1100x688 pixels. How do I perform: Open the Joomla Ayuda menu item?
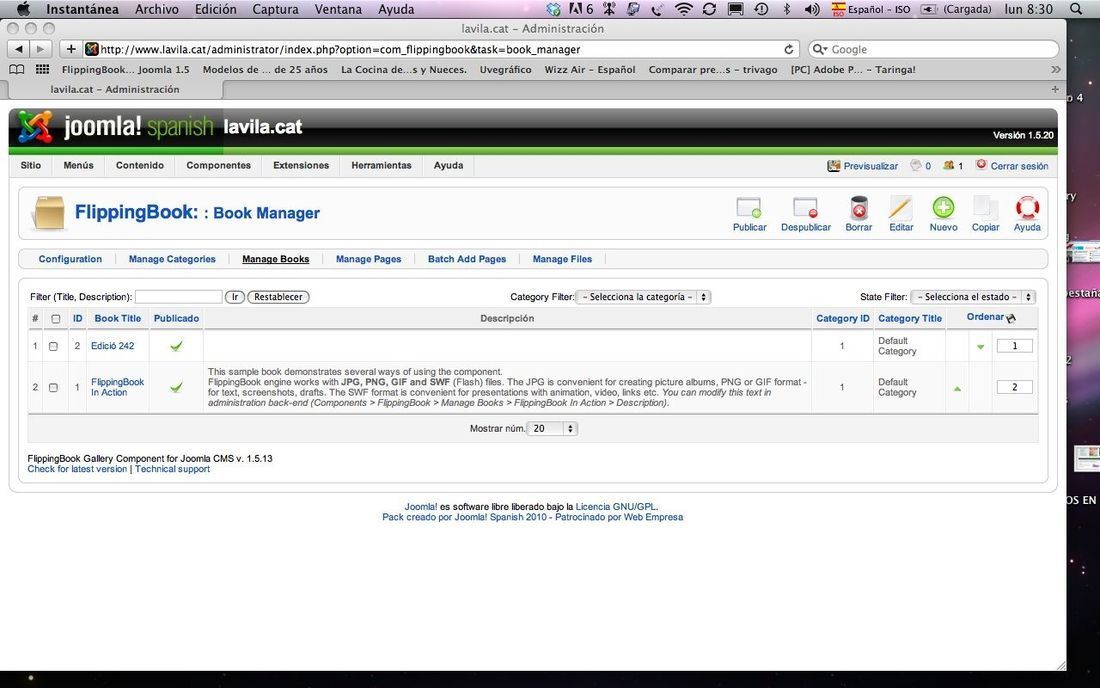(448, 166)
